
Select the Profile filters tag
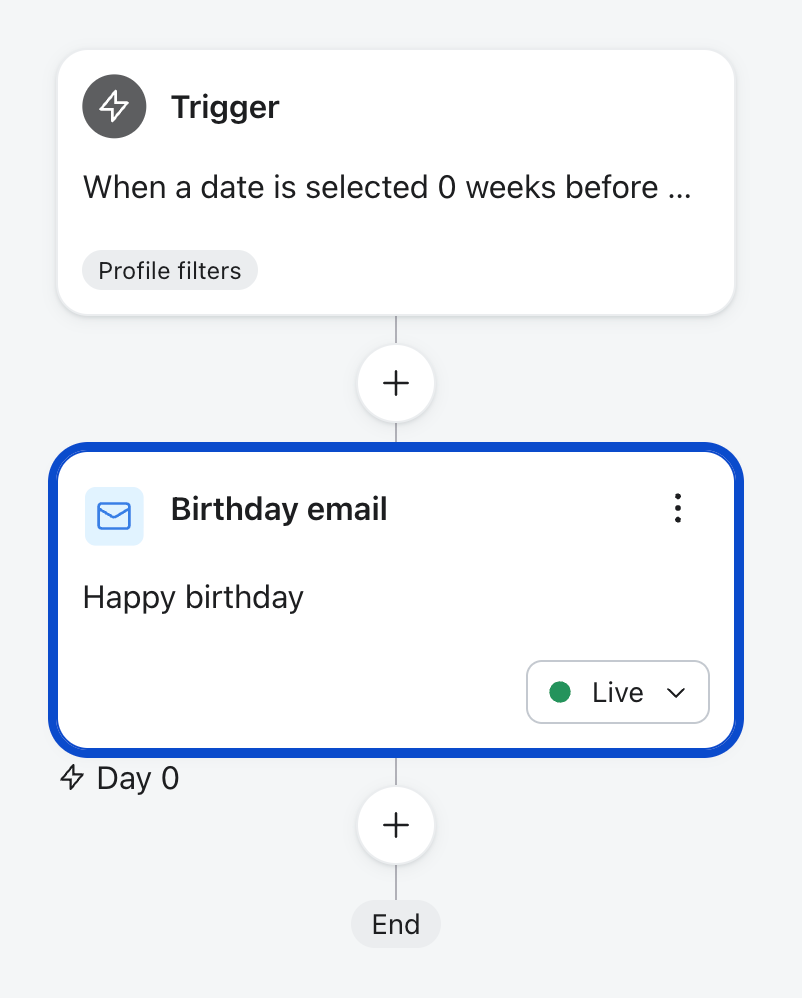coord(170,271)
